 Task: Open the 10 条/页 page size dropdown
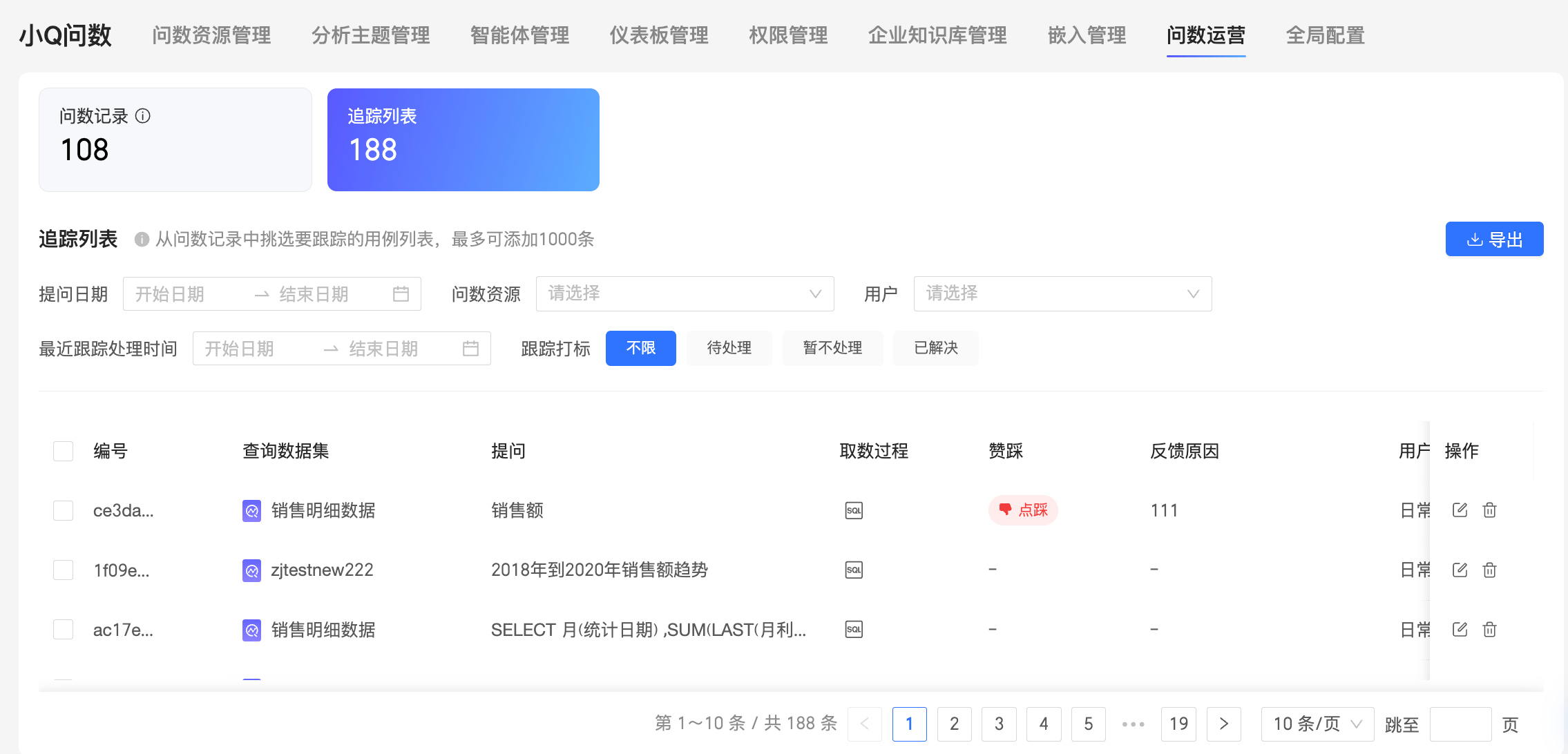pyautogui.click(x=1318, y=724)
